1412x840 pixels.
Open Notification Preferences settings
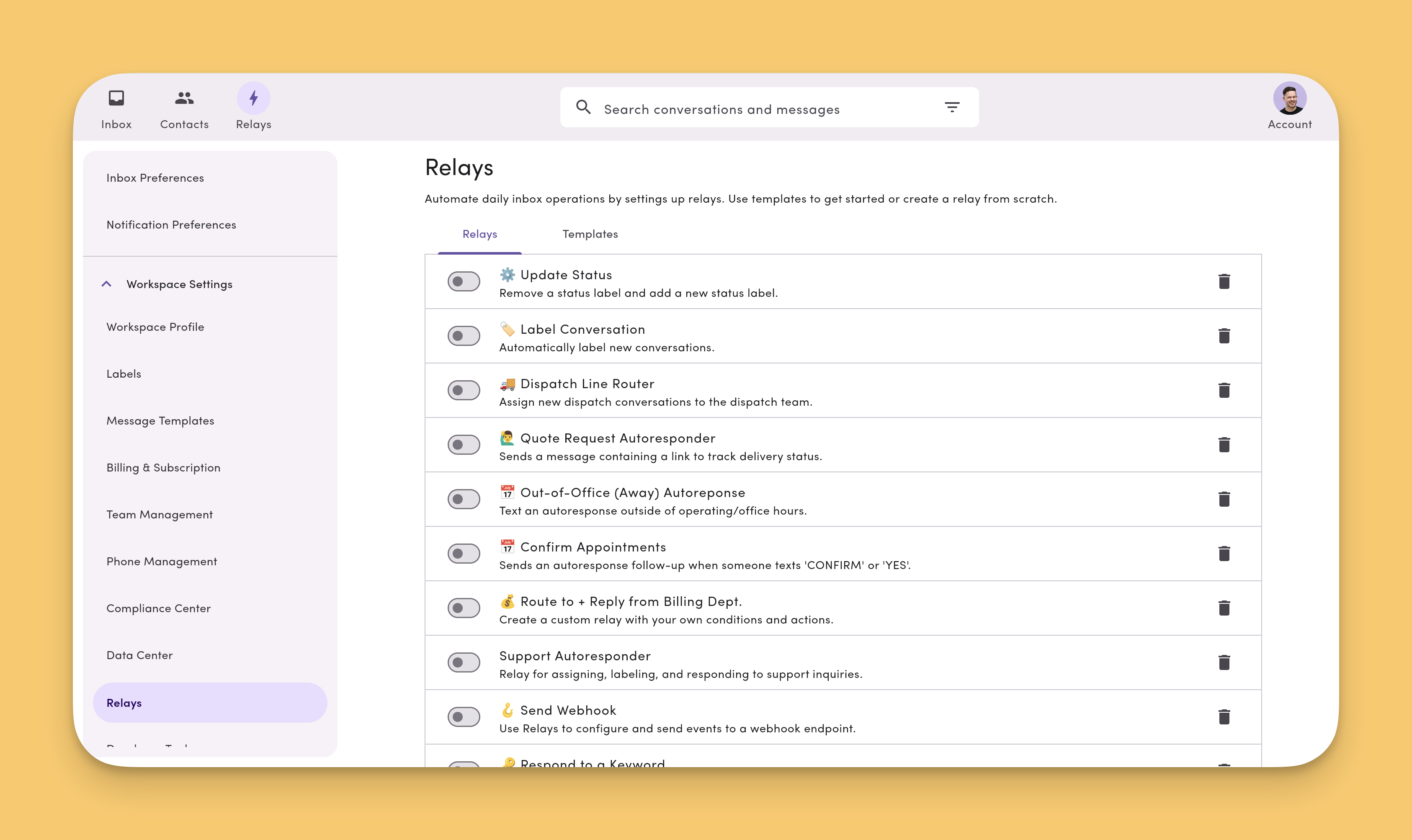(172, 224)
